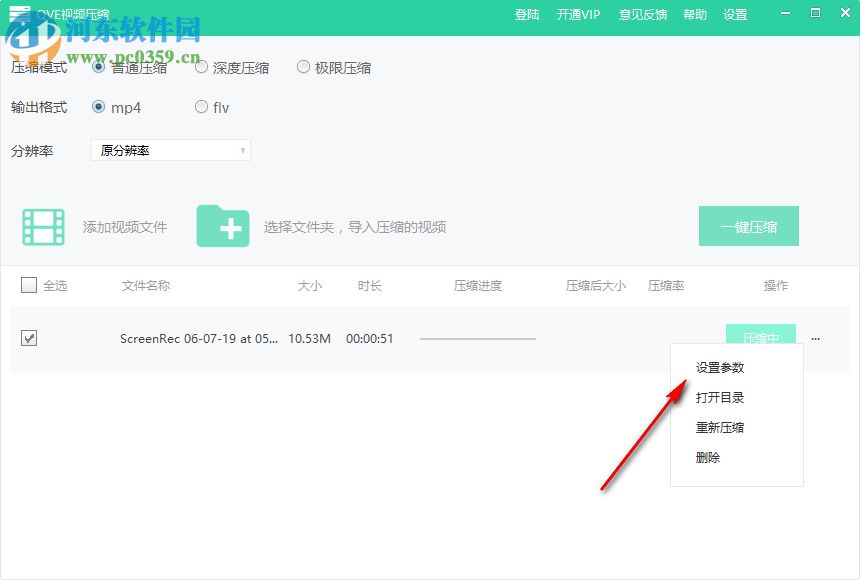This screenshot has height=580, width=860.
Task: Click the folder-plus icon to import videos
Action: [224, 226]
